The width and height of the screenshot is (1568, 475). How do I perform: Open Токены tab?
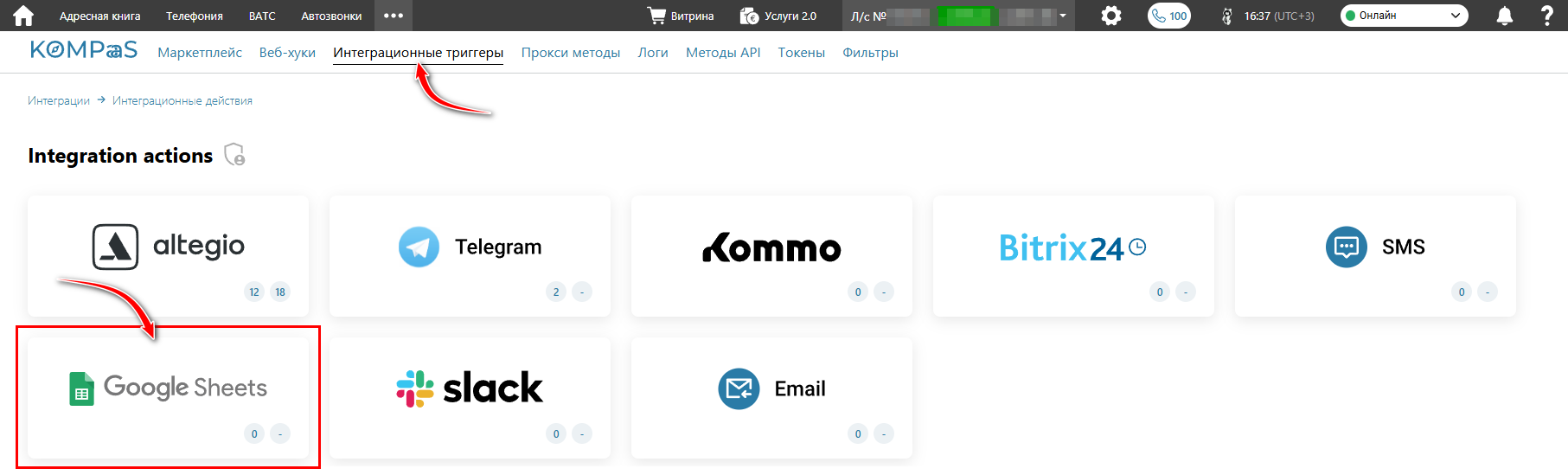802,53
